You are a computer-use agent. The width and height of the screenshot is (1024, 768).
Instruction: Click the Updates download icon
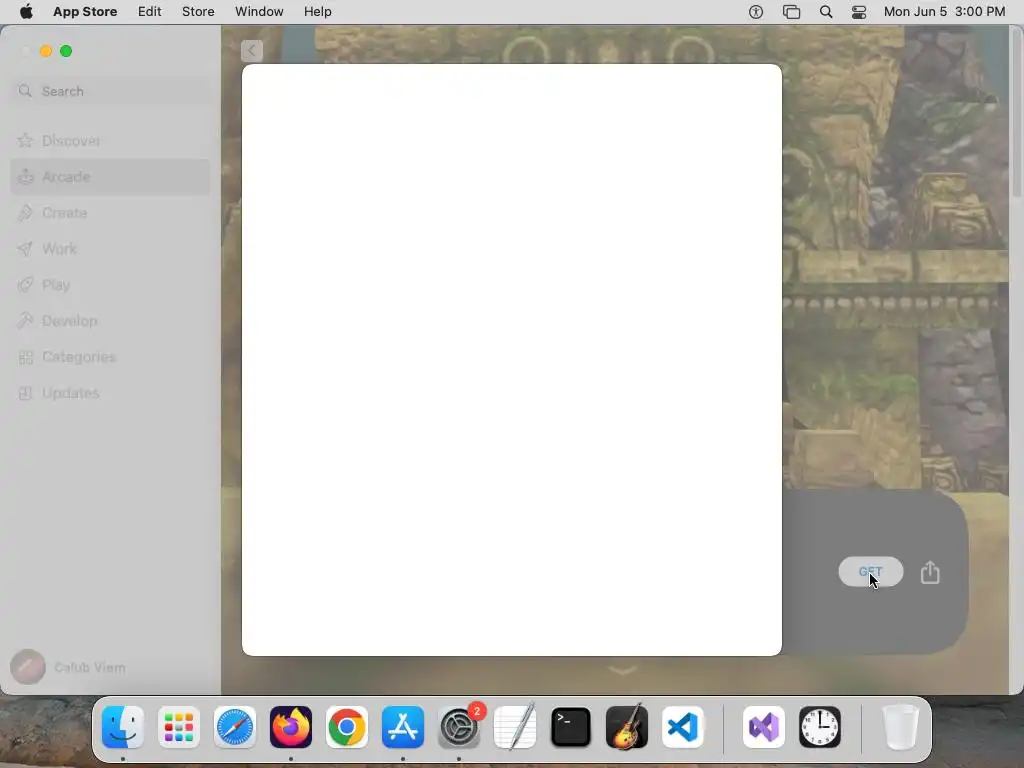pos(25,392)
